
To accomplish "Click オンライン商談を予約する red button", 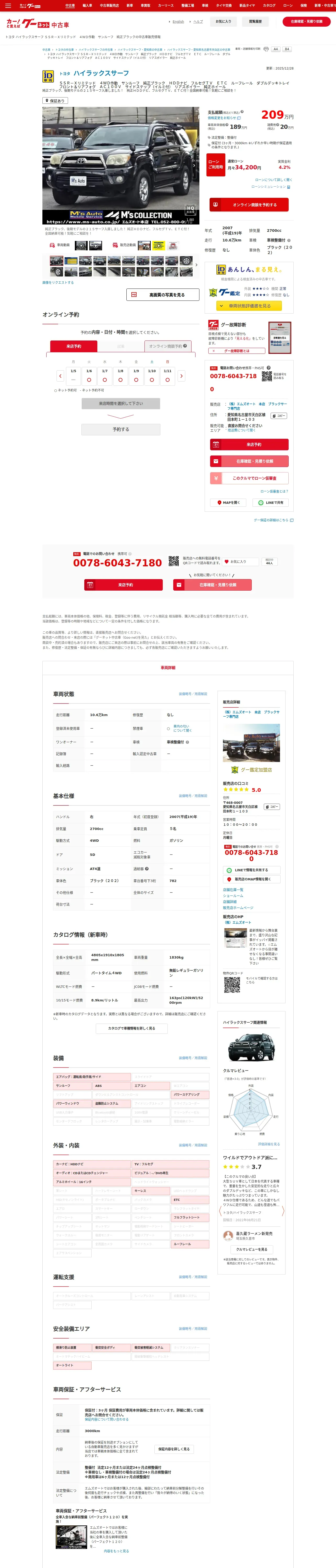I will [x=249, y=205].
